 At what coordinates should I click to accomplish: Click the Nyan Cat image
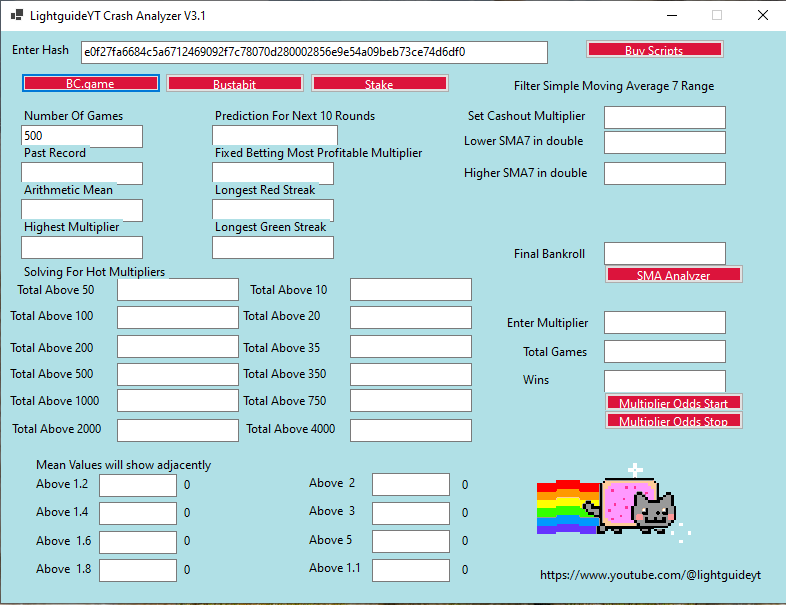tap(607, 504)
